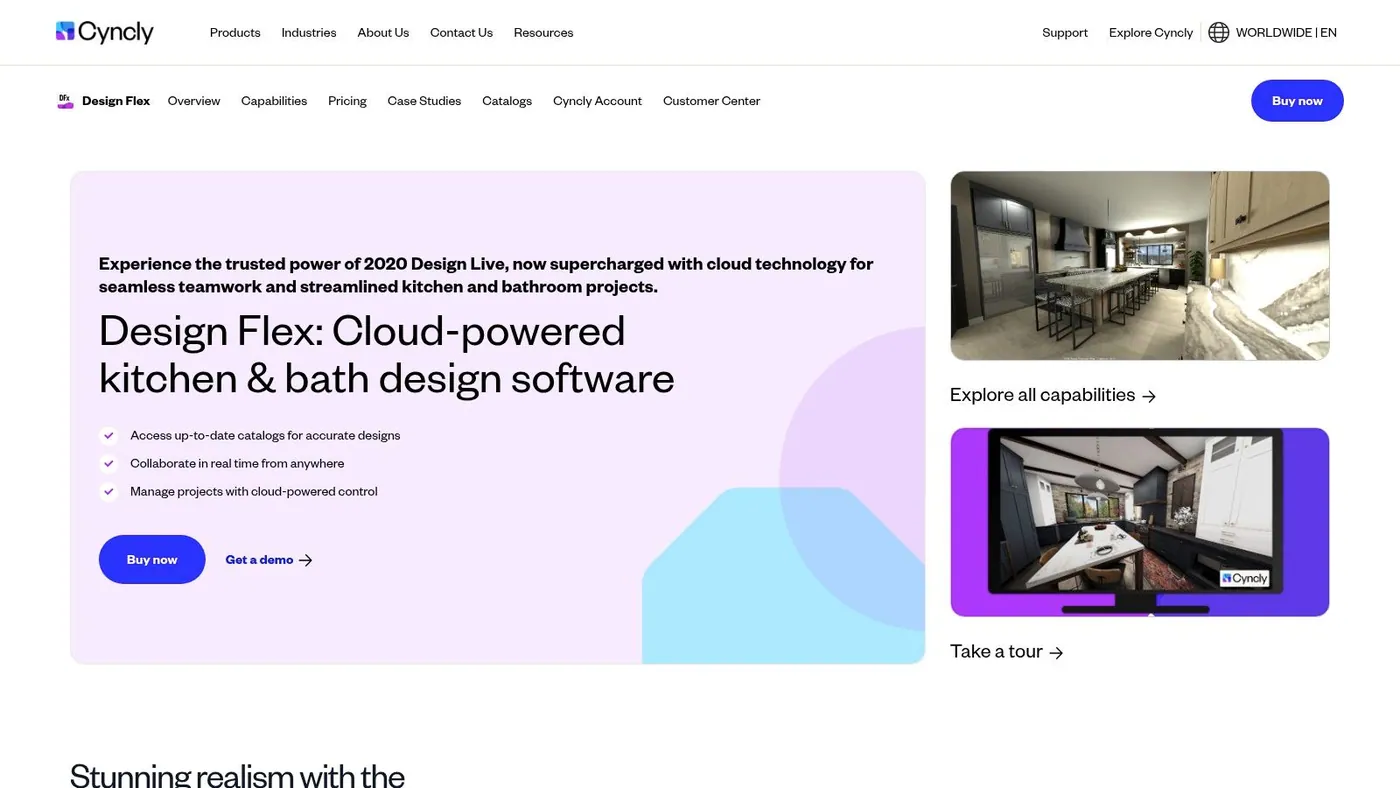1400x788 pixels.
Task: Click the globe language icon
Action: (x=1218, y=32)
